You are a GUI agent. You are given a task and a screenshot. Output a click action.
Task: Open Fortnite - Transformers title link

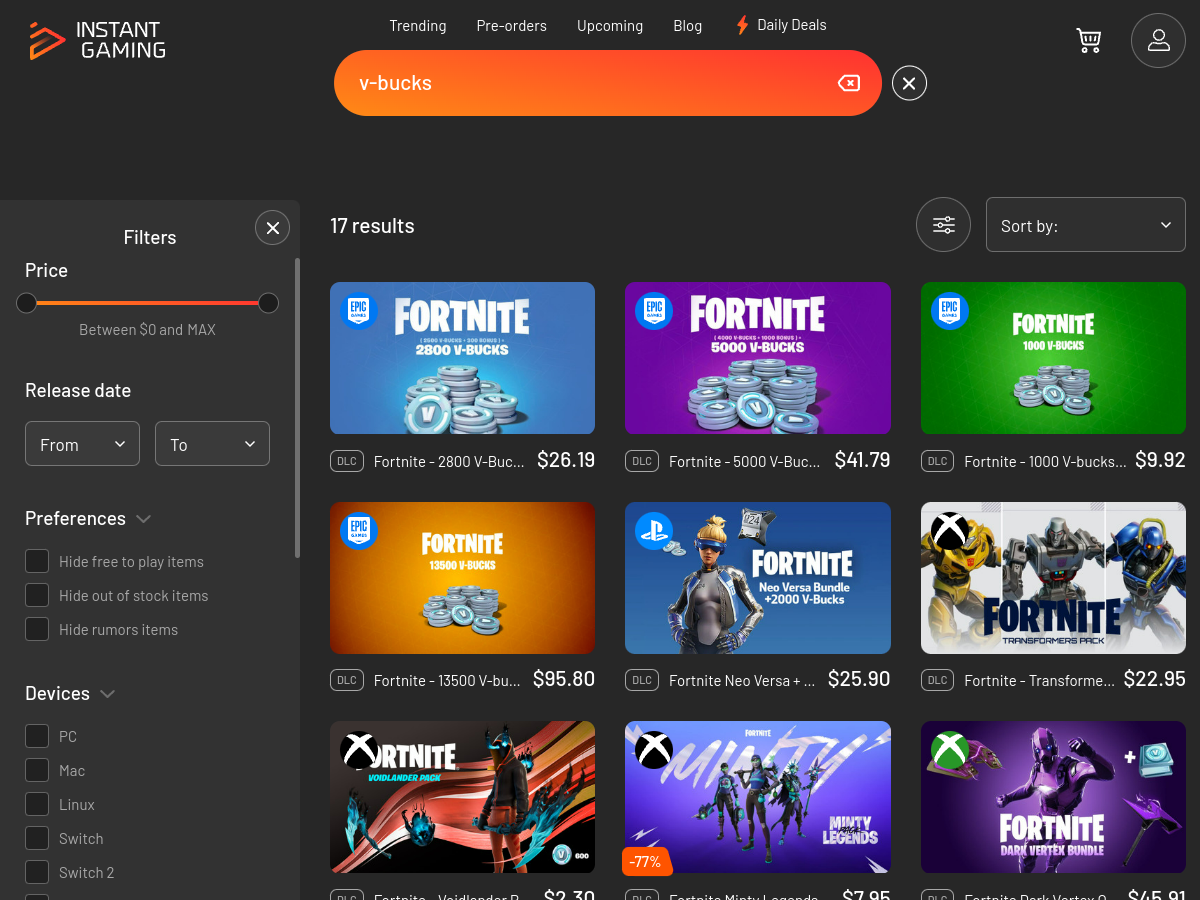click(1040, 681)
